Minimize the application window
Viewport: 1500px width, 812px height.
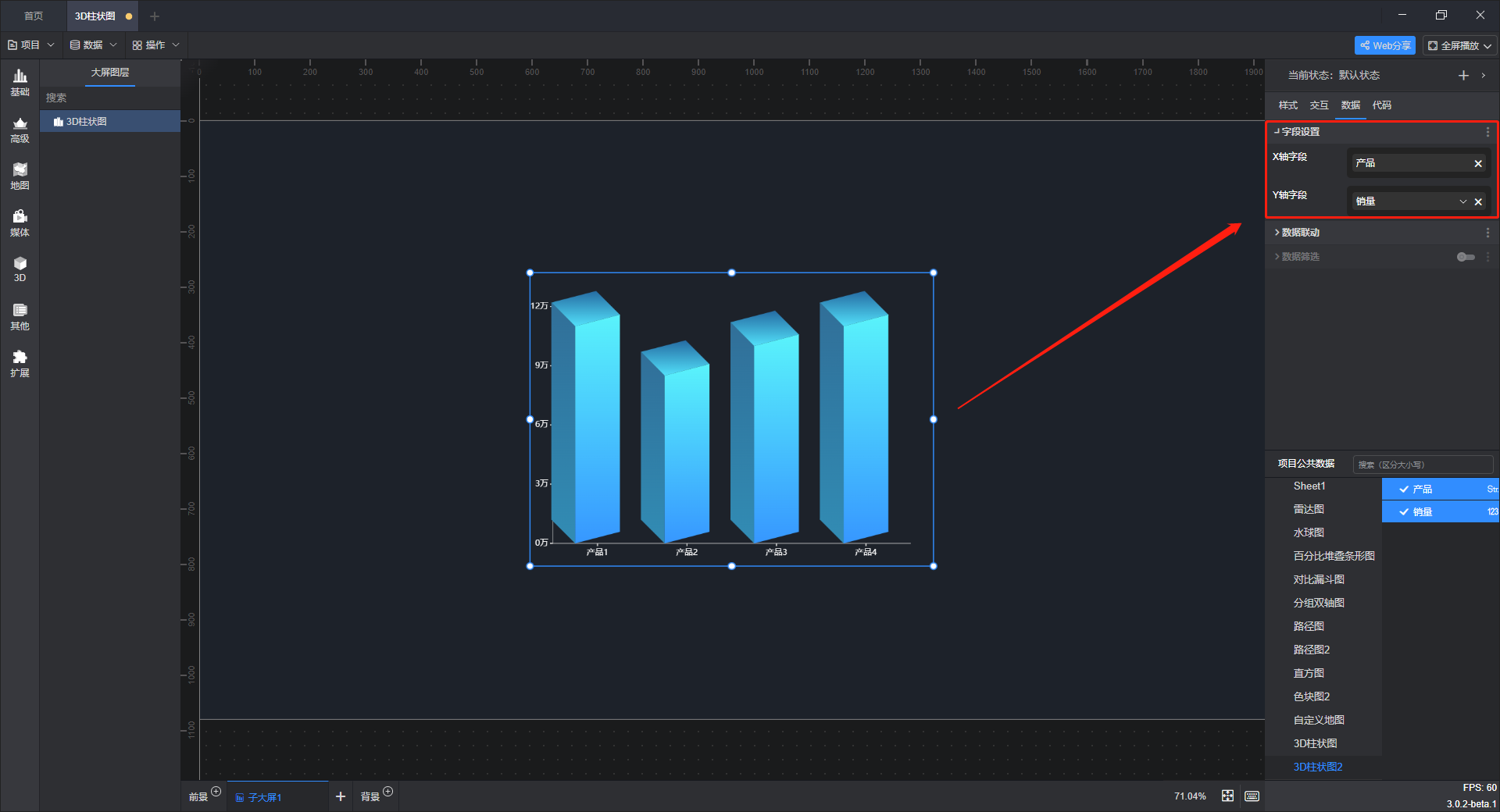[x=1402, y=15]
